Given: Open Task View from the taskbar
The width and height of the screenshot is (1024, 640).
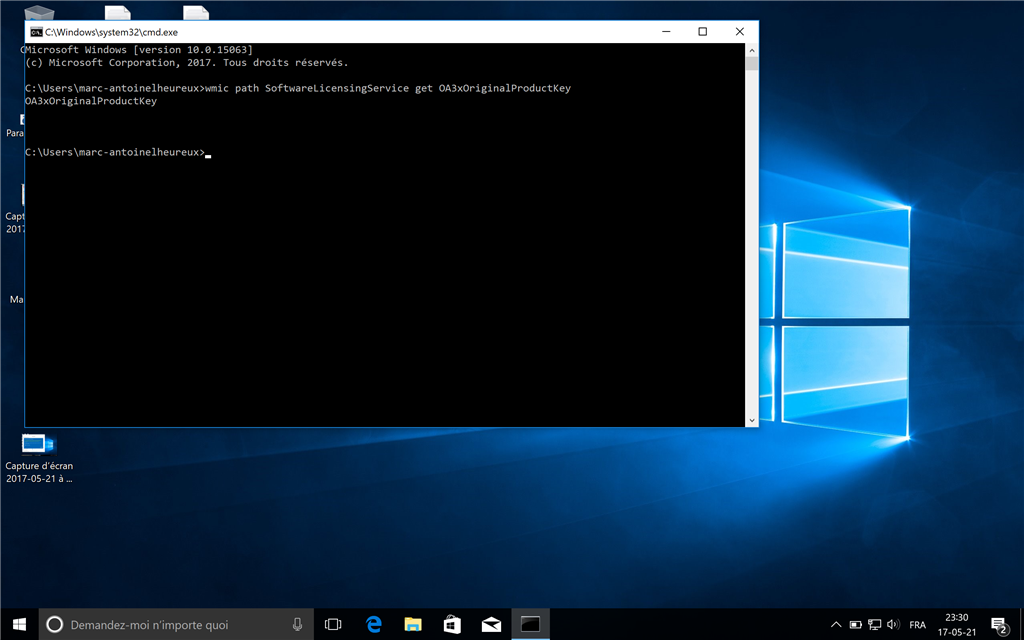Looking at the screenshot, I should coord(333,624).
